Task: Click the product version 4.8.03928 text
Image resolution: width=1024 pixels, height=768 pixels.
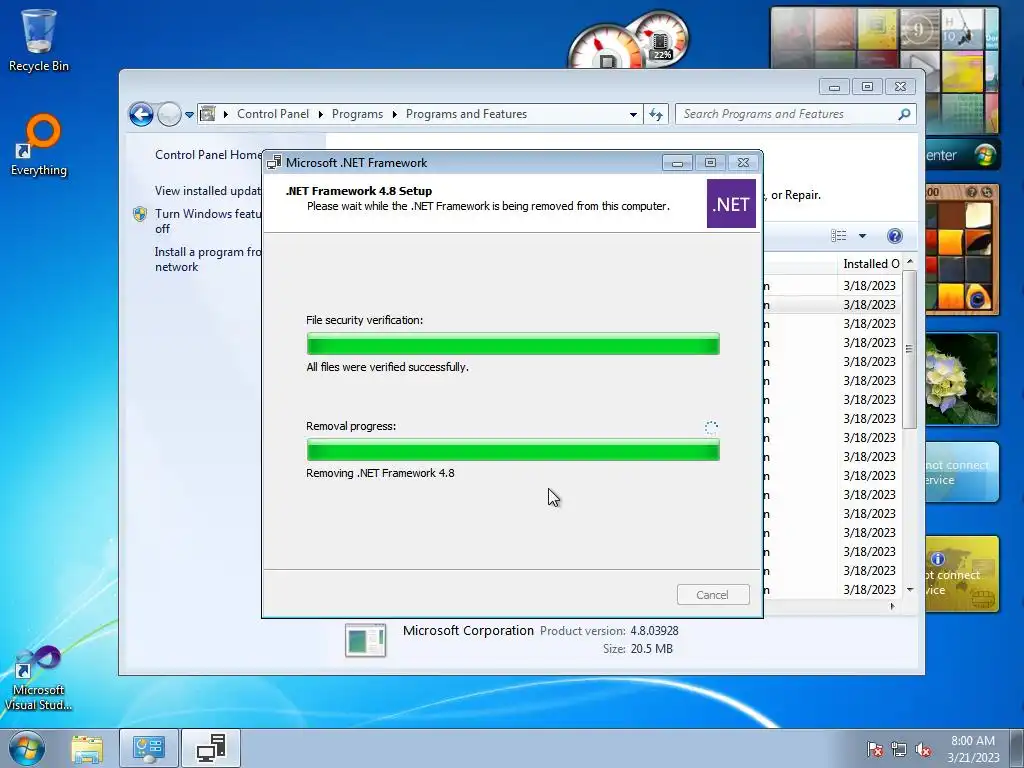Action: coord(654,631)
